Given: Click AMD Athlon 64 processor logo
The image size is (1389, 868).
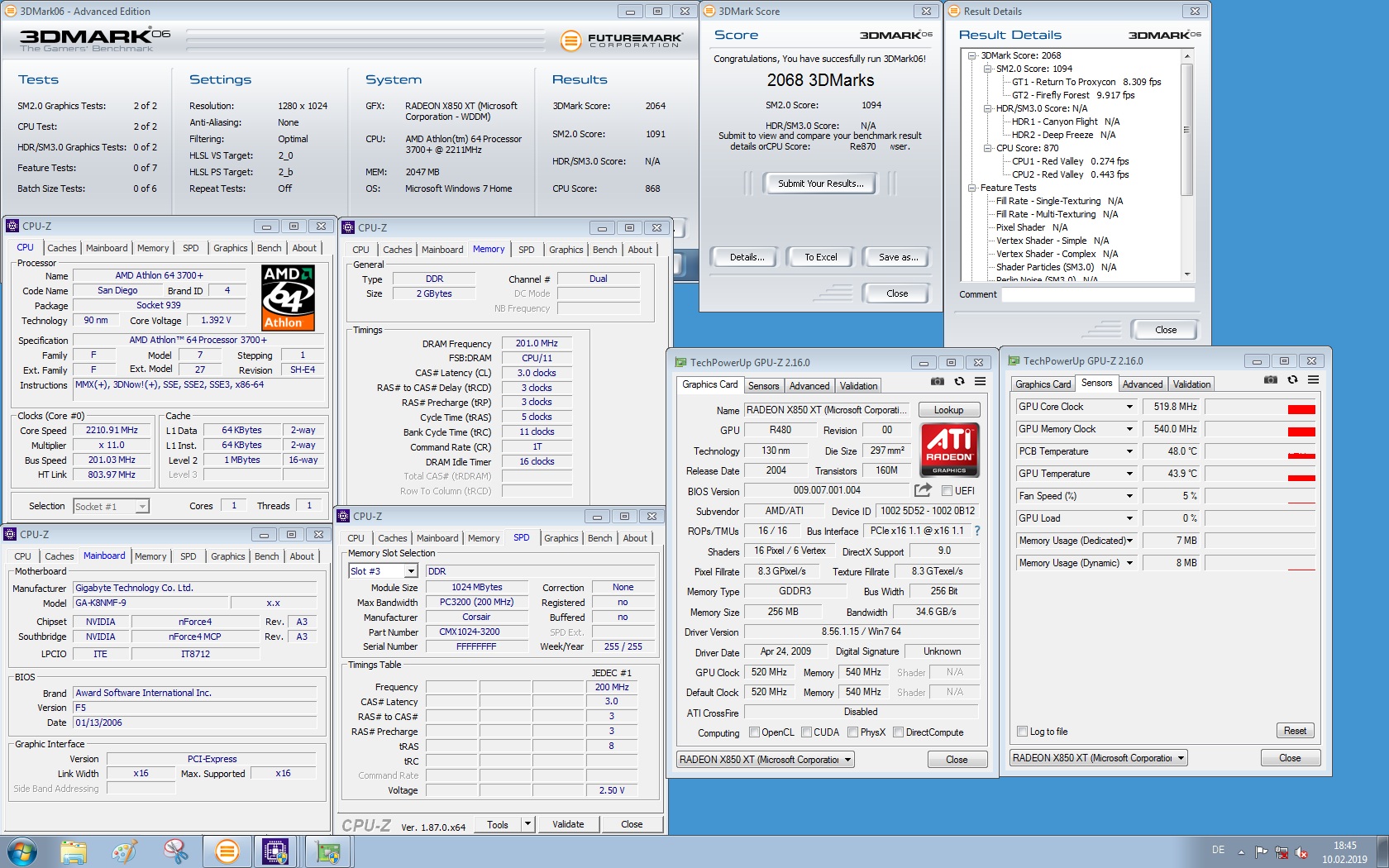Looking at the screenshot, I should 288,298.
